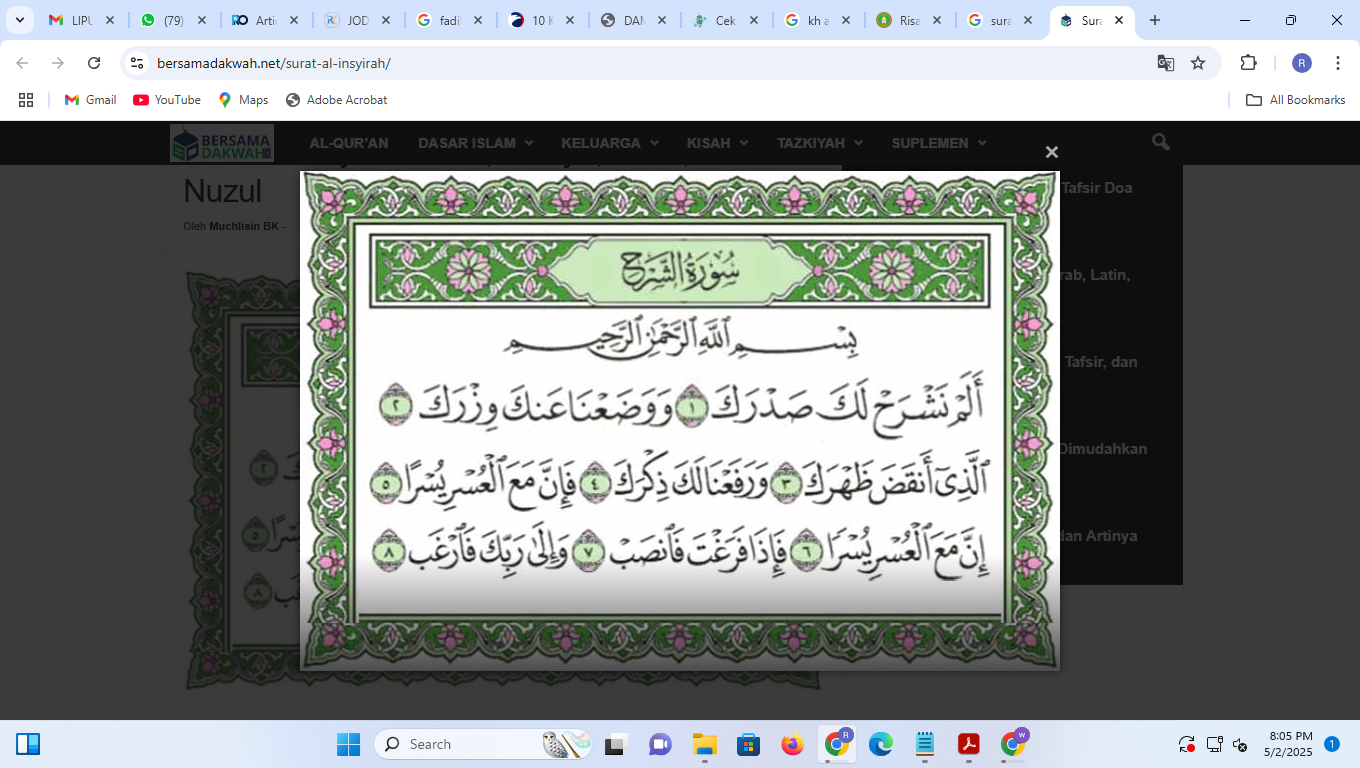Image resolution: width=1360 pixels, height=768 pixels.
Task: Expand the SUPLEMEN menu
Action: click(939, 143)
